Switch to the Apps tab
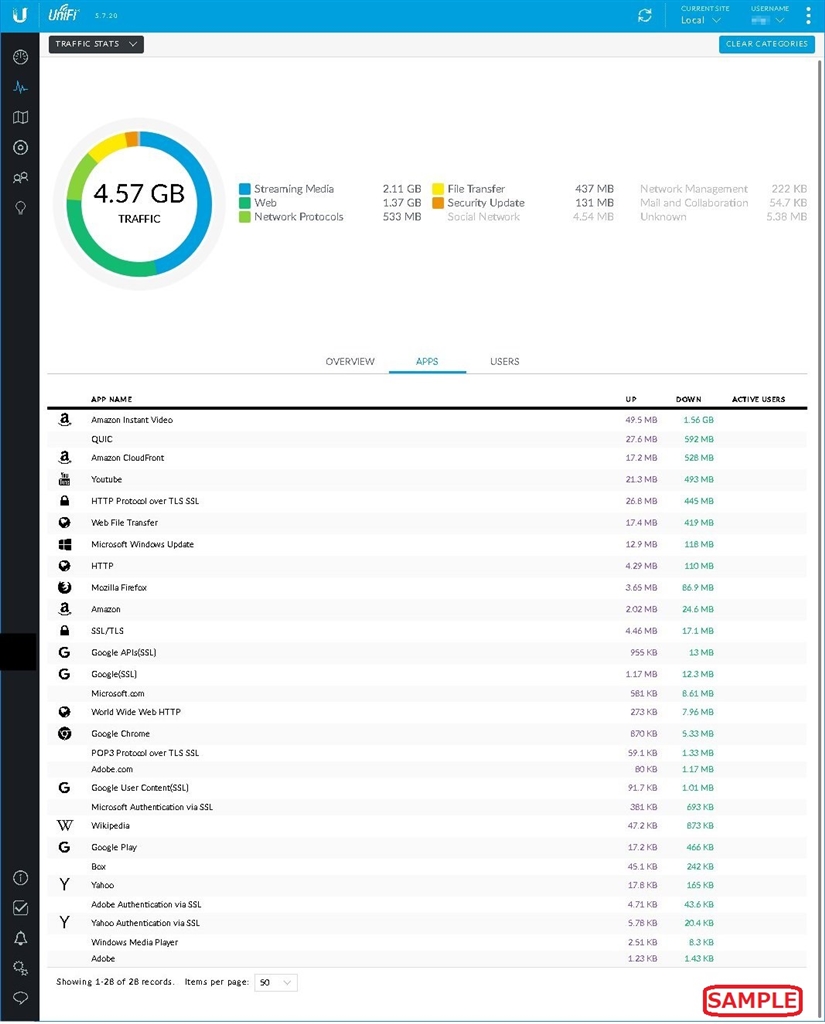Screen dimensions: 825x1024 point(427,361)
